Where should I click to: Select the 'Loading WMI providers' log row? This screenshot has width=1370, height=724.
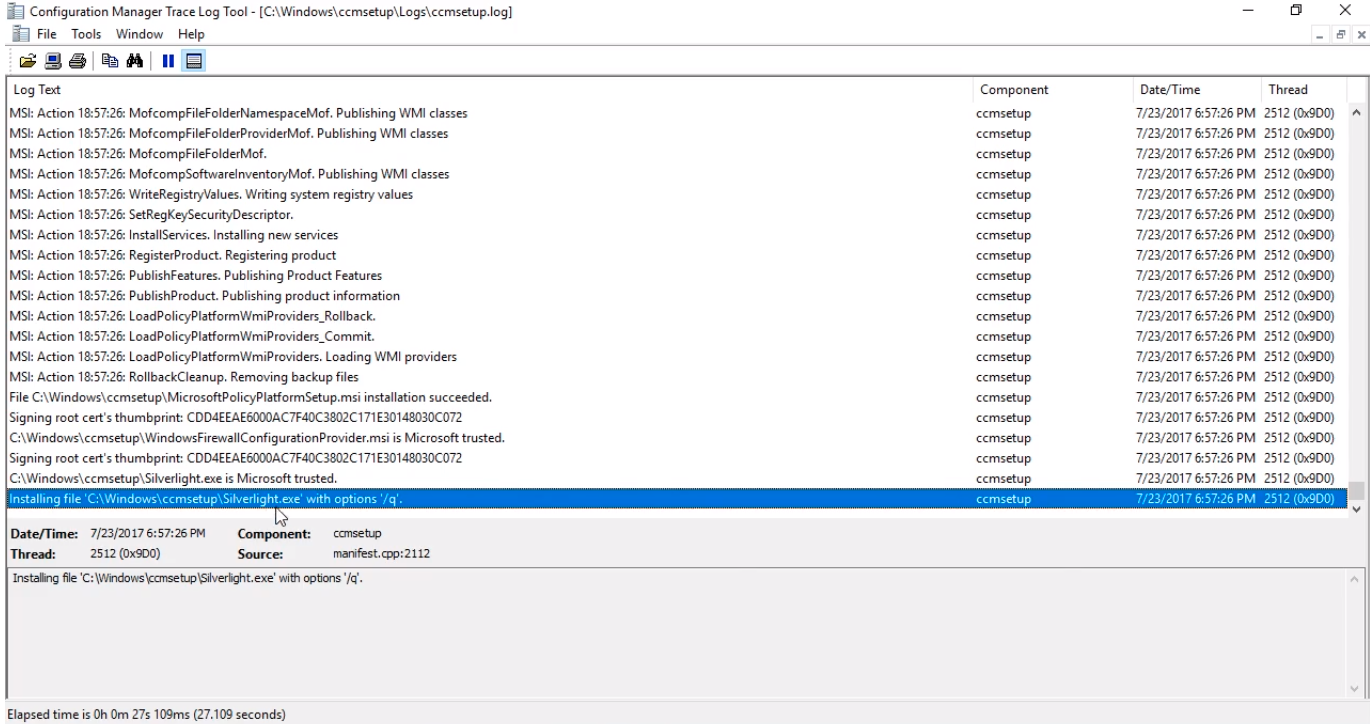click(677, 356)
